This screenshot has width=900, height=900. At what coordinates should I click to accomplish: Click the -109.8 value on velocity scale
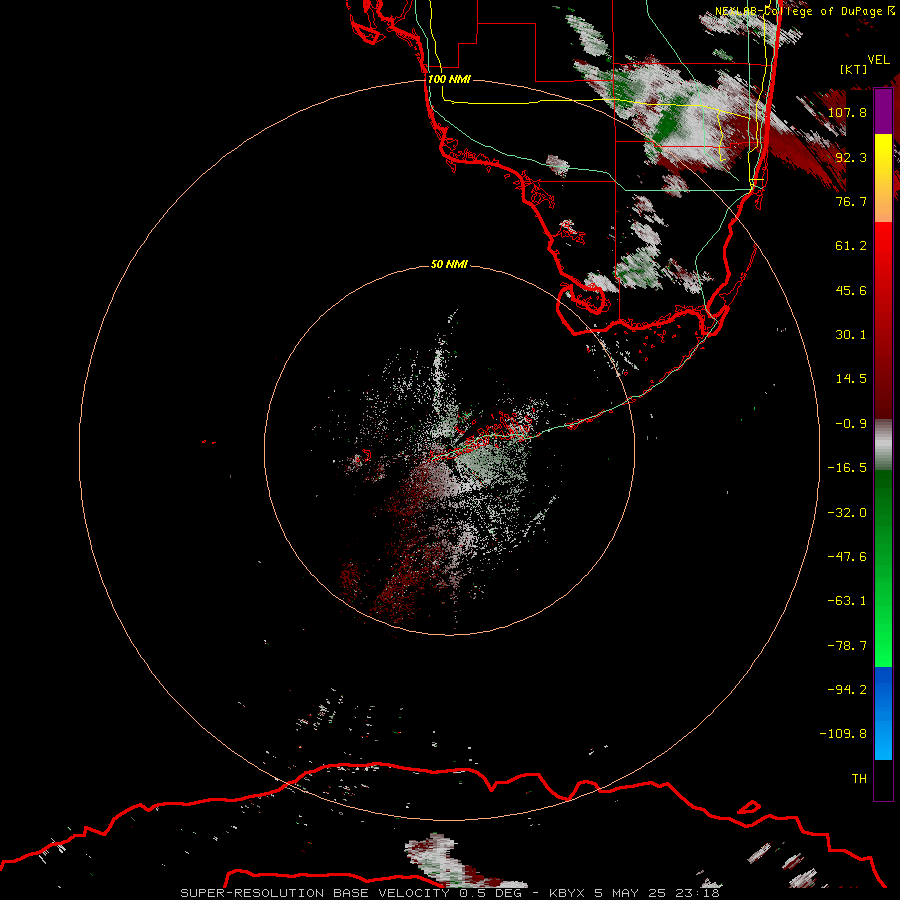843,734
